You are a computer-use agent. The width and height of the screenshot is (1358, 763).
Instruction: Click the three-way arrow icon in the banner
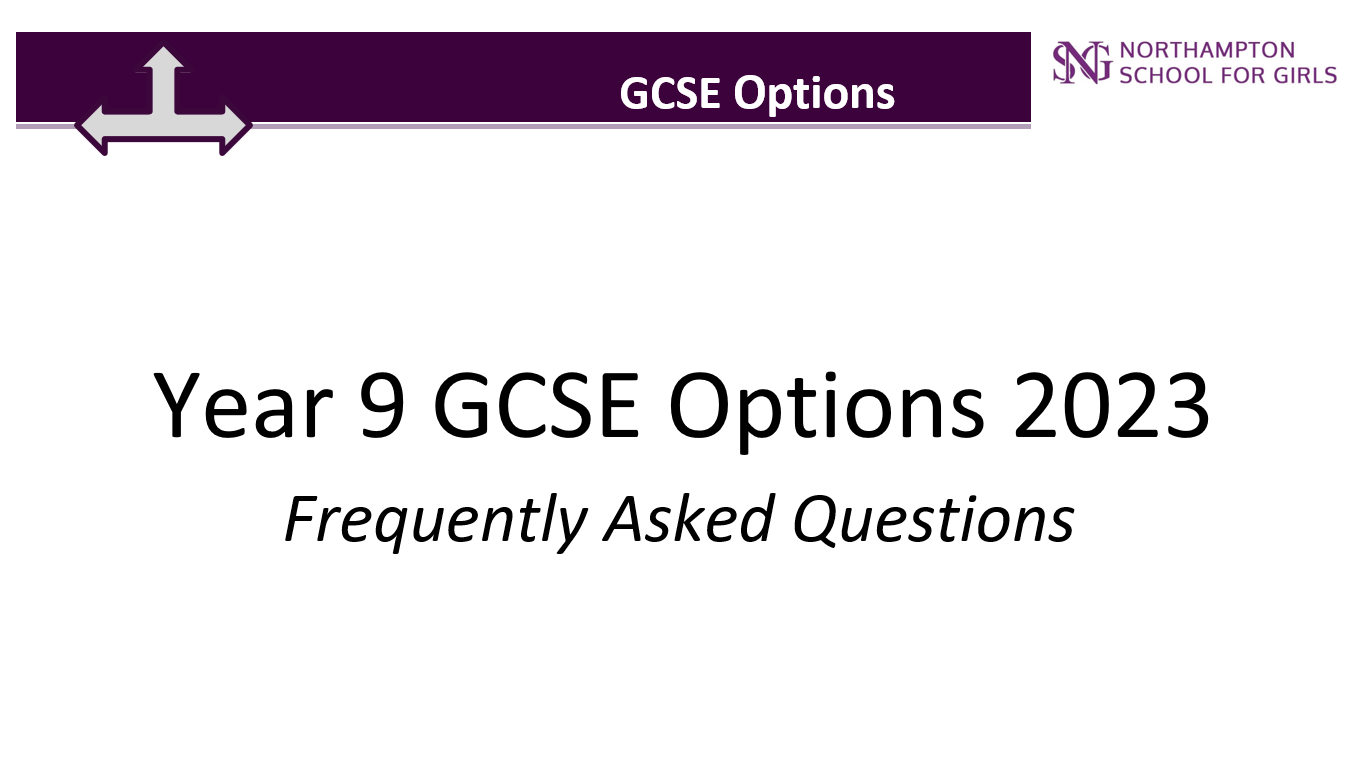(163, 100)
